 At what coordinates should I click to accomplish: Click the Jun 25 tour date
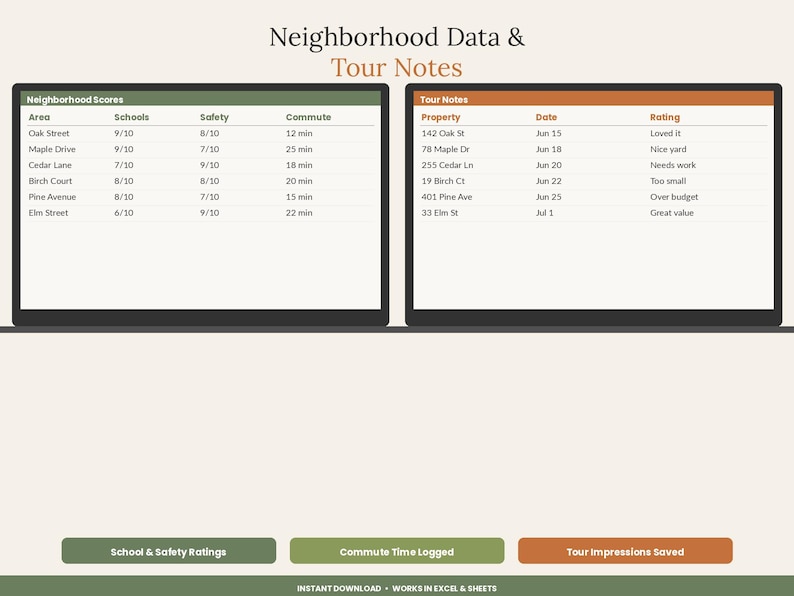click(548, 196)
